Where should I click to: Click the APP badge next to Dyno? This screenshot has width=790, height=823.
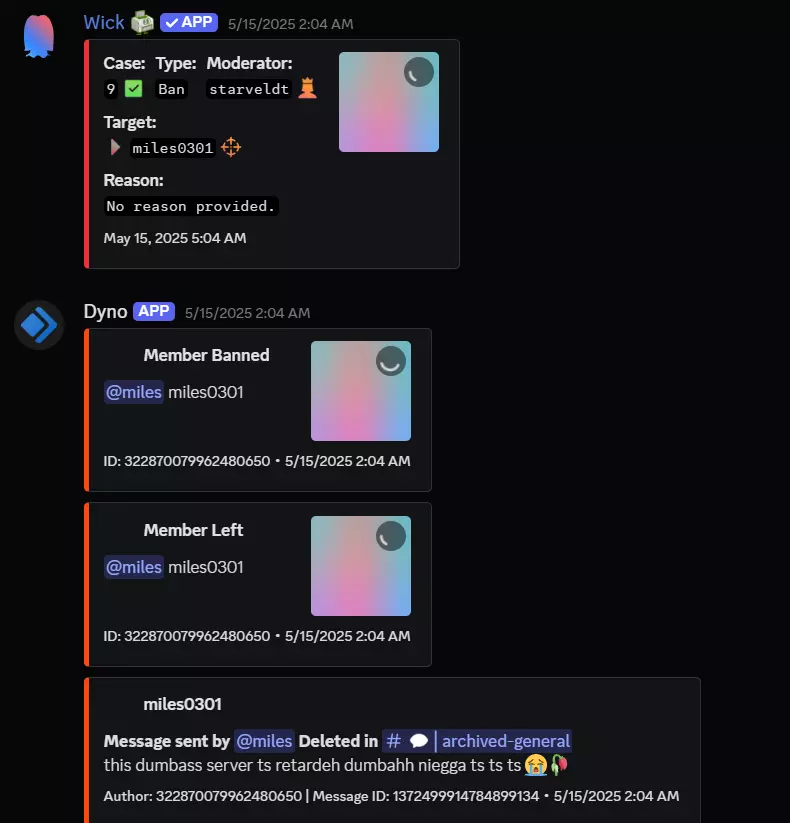(154, 311)
